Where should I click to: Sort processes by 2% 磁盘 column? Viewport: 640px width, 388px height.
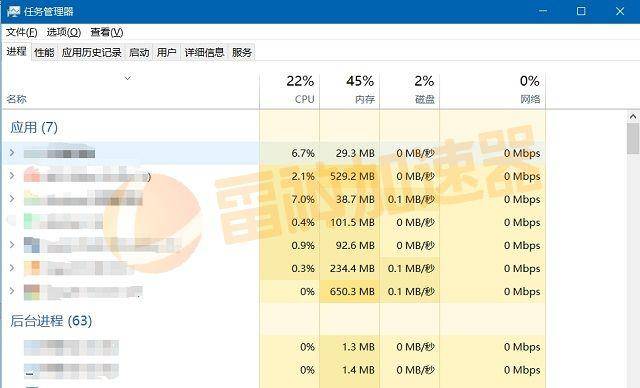(x=409, y=90)
